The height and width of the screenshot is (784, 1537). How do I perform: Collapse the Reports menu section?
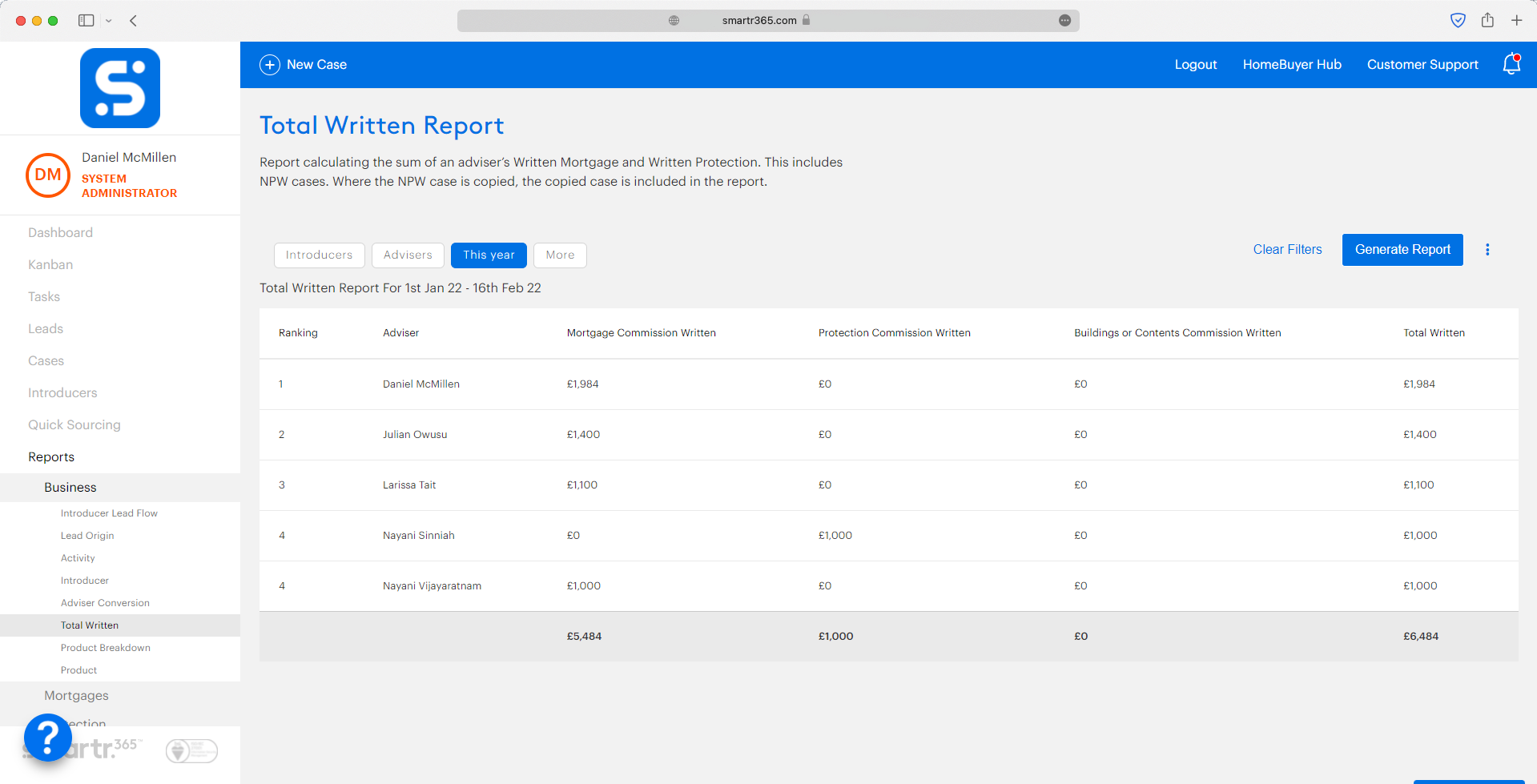51,457
